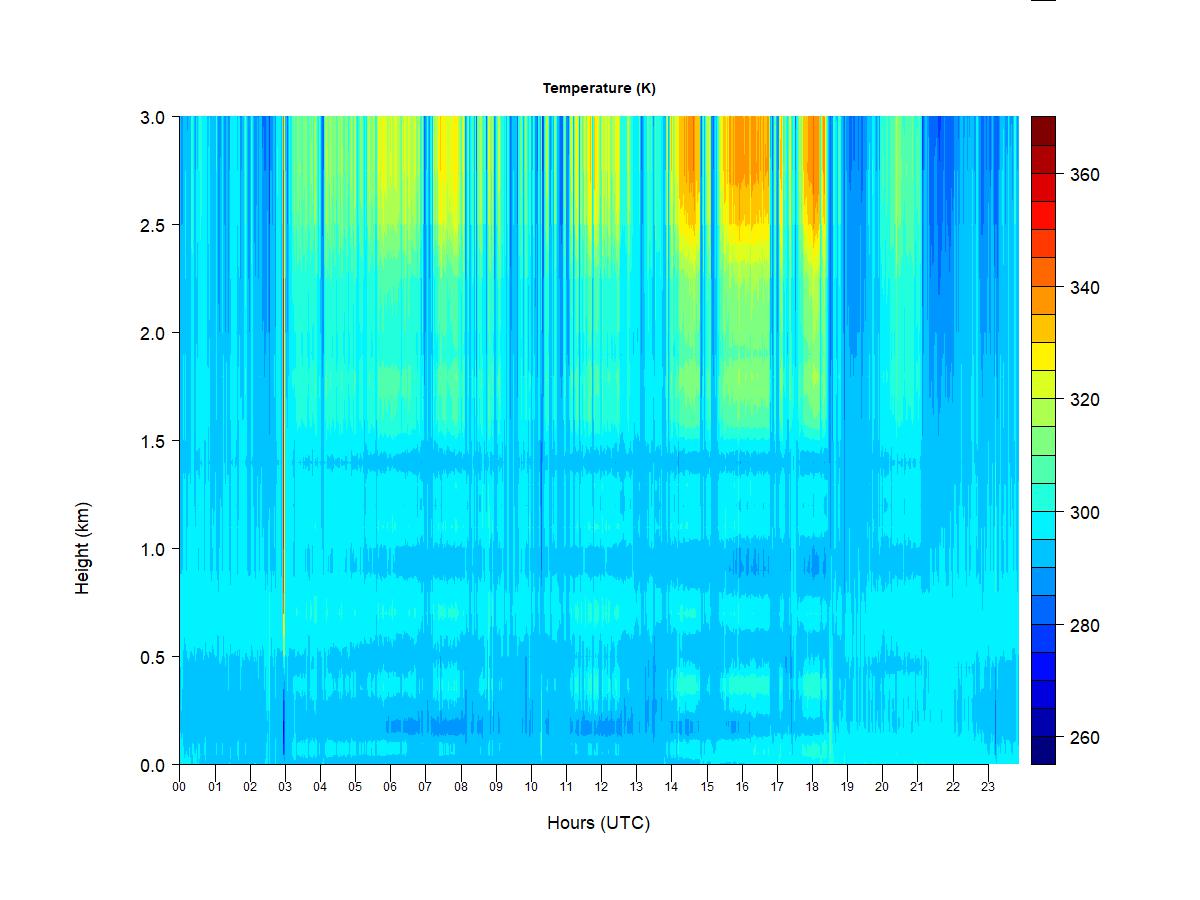Click the "Temperature (K)" plot title

tap(599, 88)
